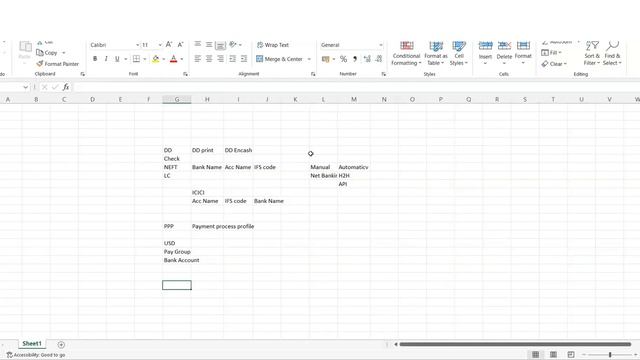The width and height of the screenshot is (640, 360).
Task: Click the Insert Function fx button
Action: [x=66, y=87]
